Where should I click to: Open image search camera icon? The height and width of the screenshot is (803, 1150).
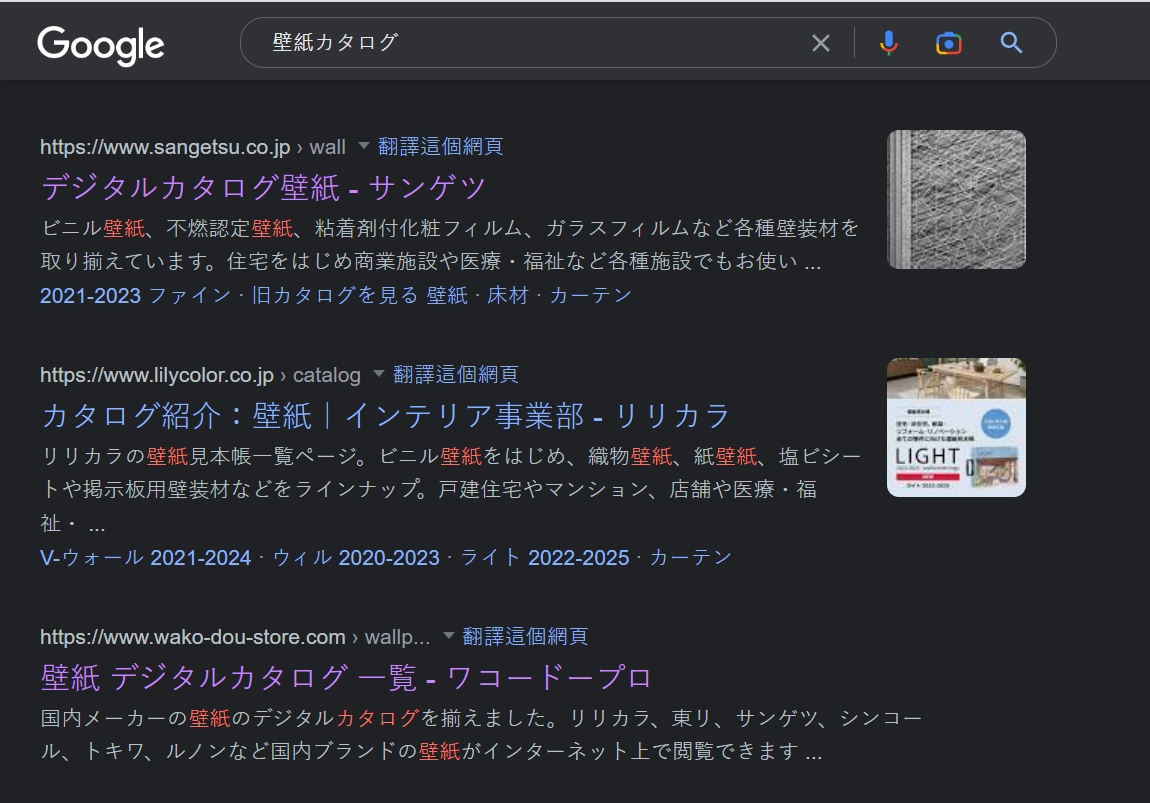click(948, 43)
